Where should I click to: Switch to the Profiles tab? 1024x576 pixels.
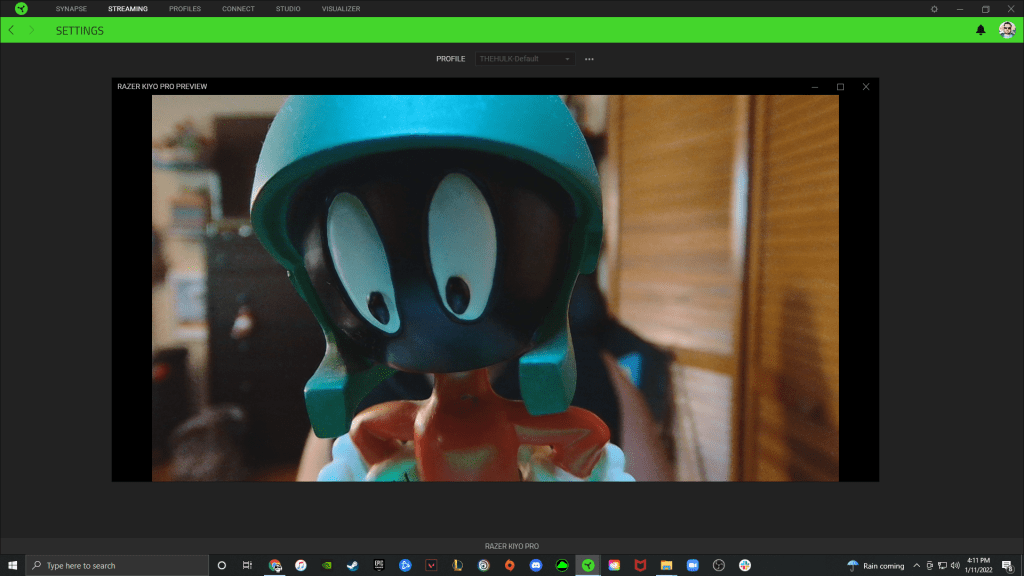[x=184, y=9]
